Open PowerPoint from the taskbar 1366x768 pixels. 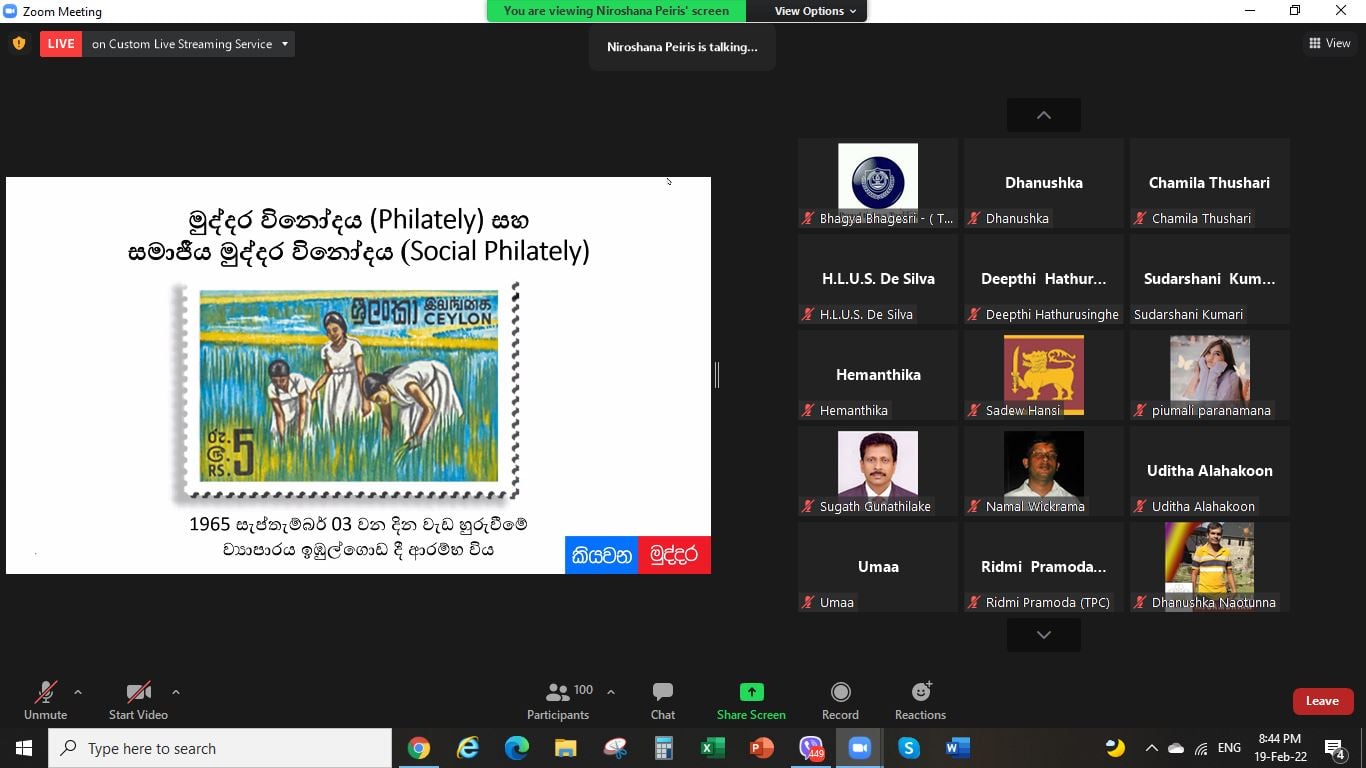[x=762, y=748]
